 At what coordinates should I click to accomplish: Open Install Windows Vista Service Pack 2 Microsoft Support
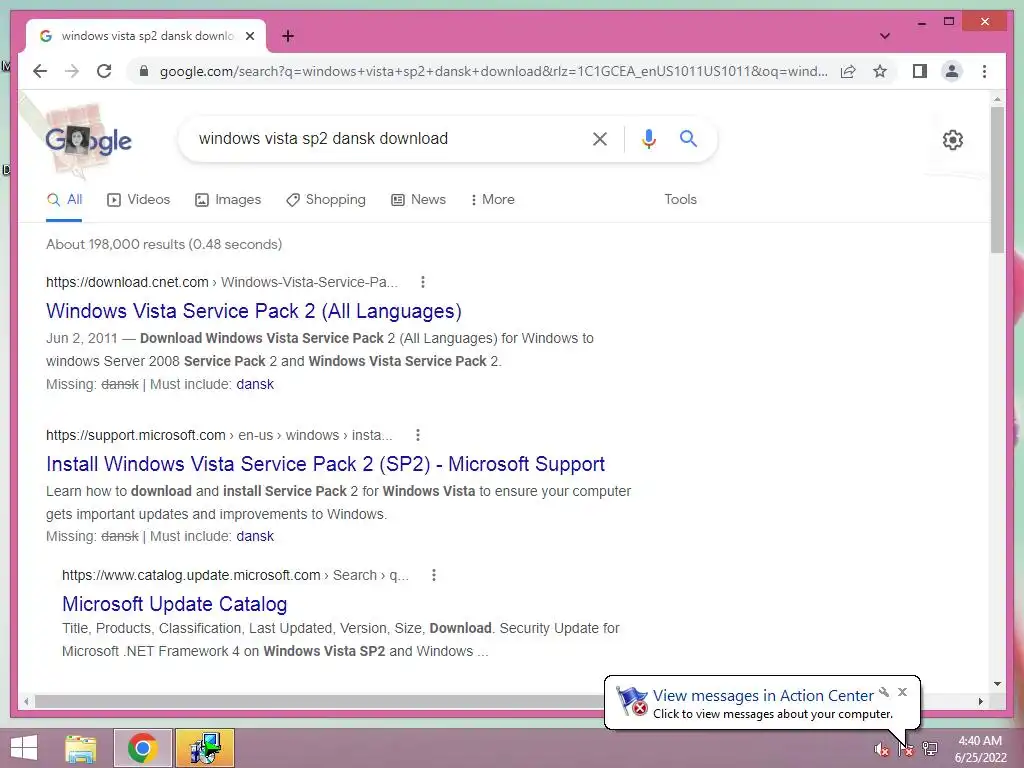pos(325,464)
